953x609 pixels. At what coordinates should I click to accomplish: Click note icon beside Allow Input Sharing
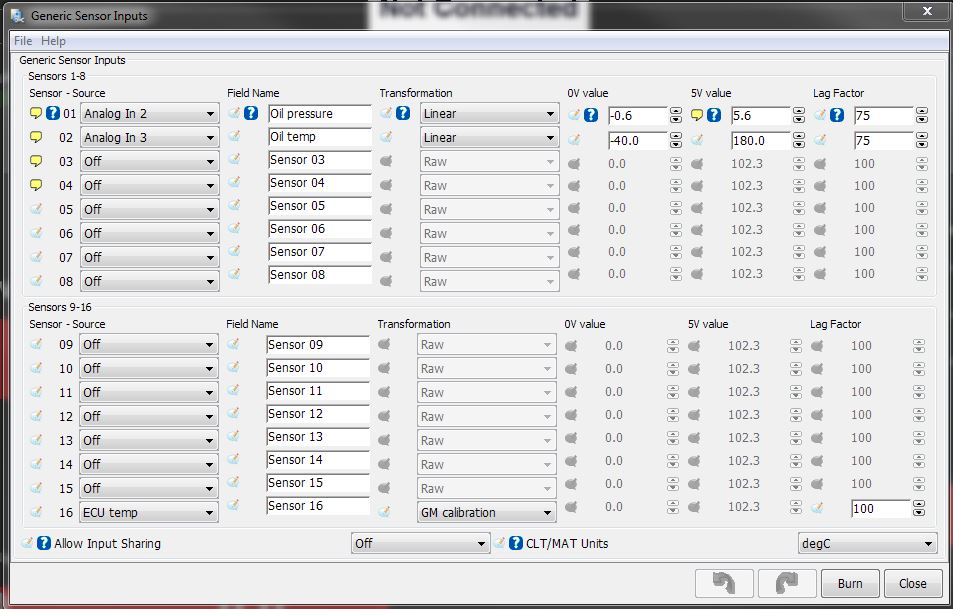click(27, 542)
